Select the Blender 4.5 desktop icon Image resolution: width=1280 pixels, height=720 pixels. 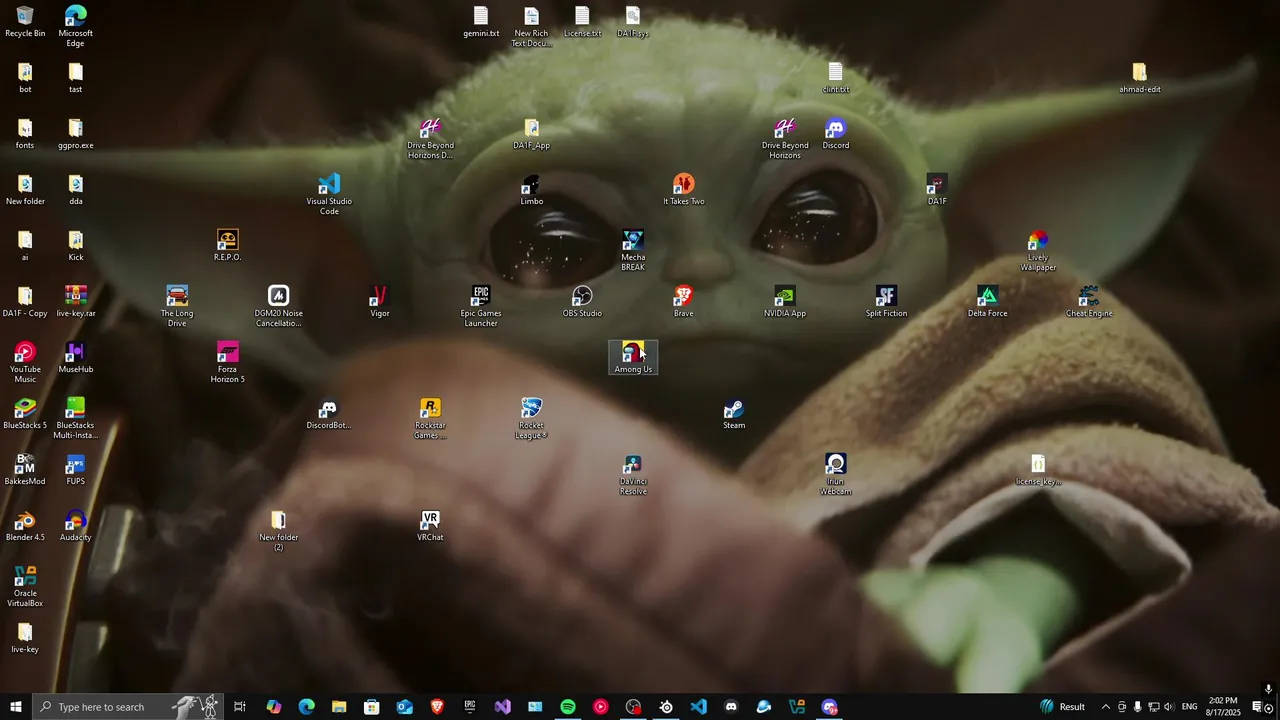25,526
